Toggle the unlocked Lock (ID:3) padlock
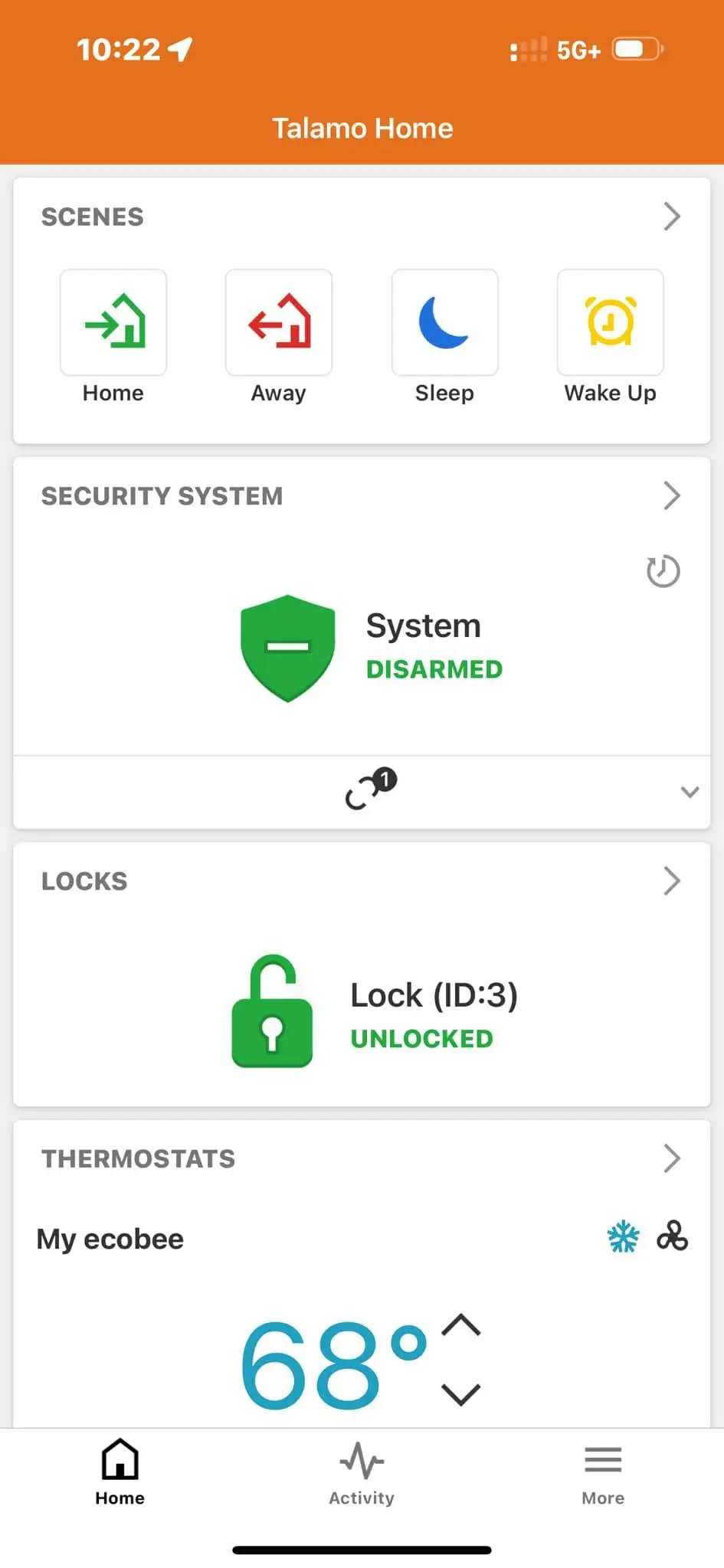The height and width of the screenshot is (1568, 724). click(x=272, y=1011)
